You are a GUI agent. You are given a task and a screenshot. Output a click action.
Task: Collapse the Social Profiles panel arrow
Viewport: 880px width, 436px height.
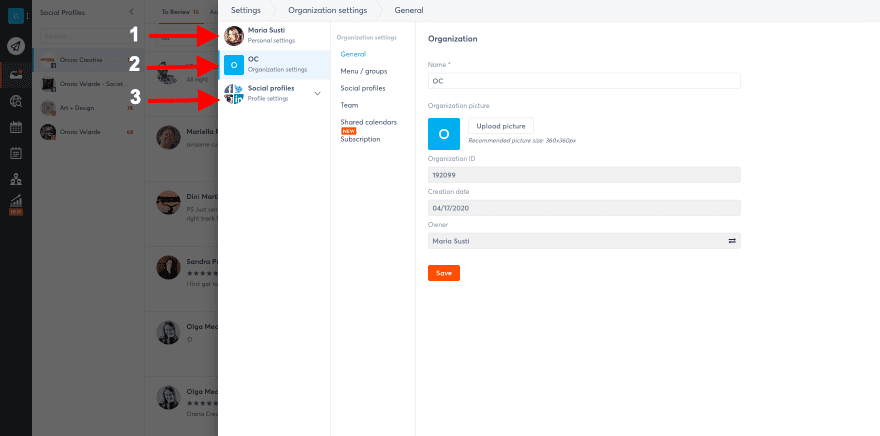coord(132,10)
